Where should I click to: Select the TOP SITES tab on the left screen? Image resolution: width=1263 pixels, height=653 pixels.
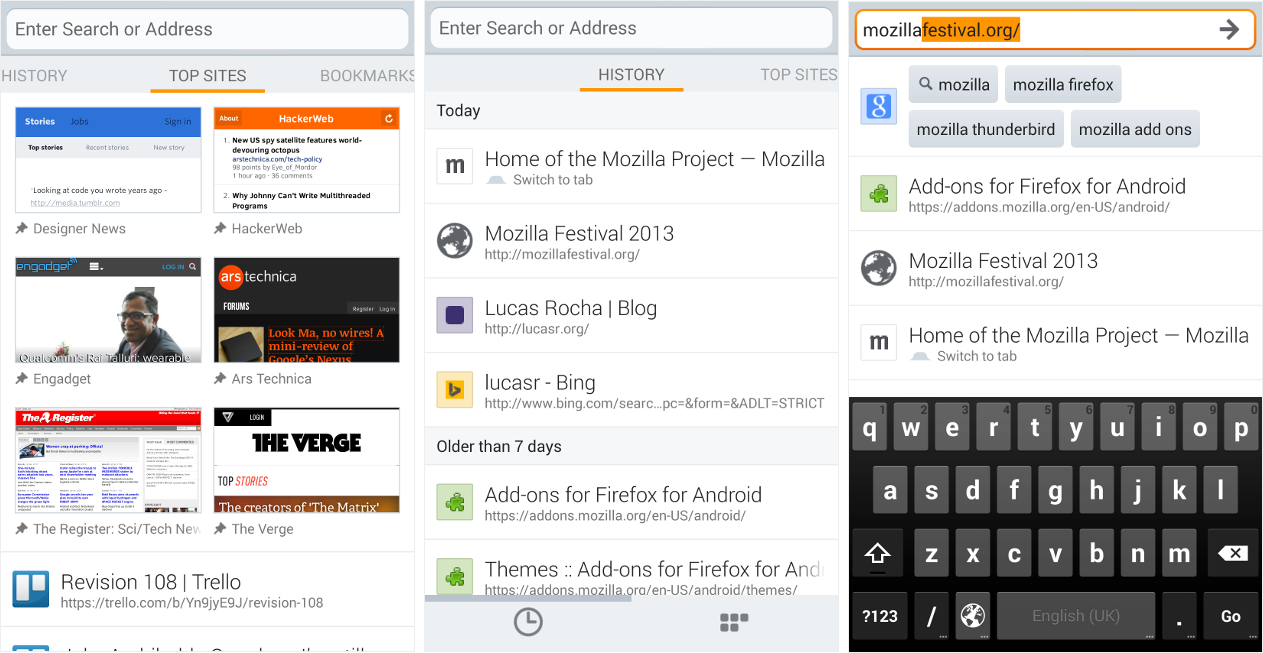208,76
